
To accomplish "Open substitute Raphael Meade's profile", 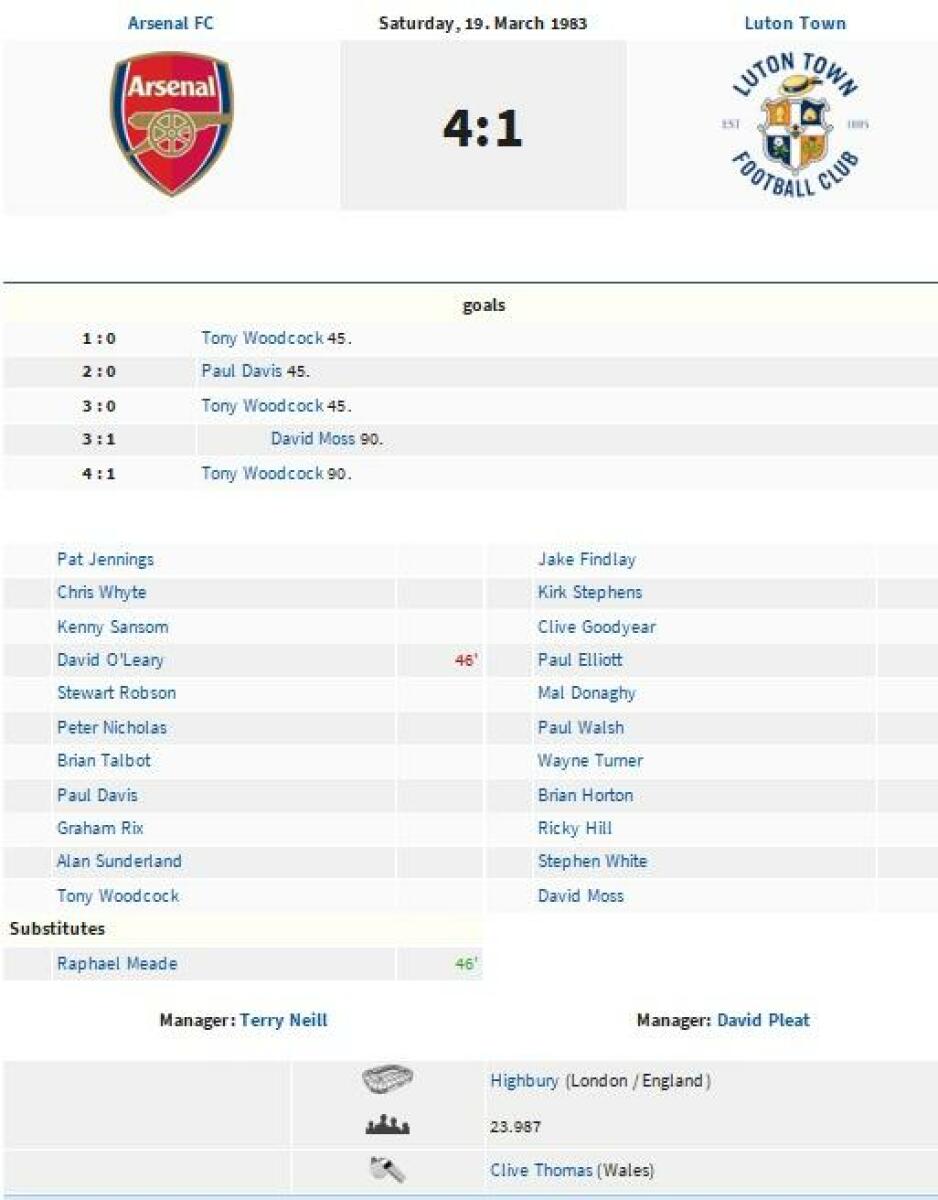I will (x=117, y=964).
